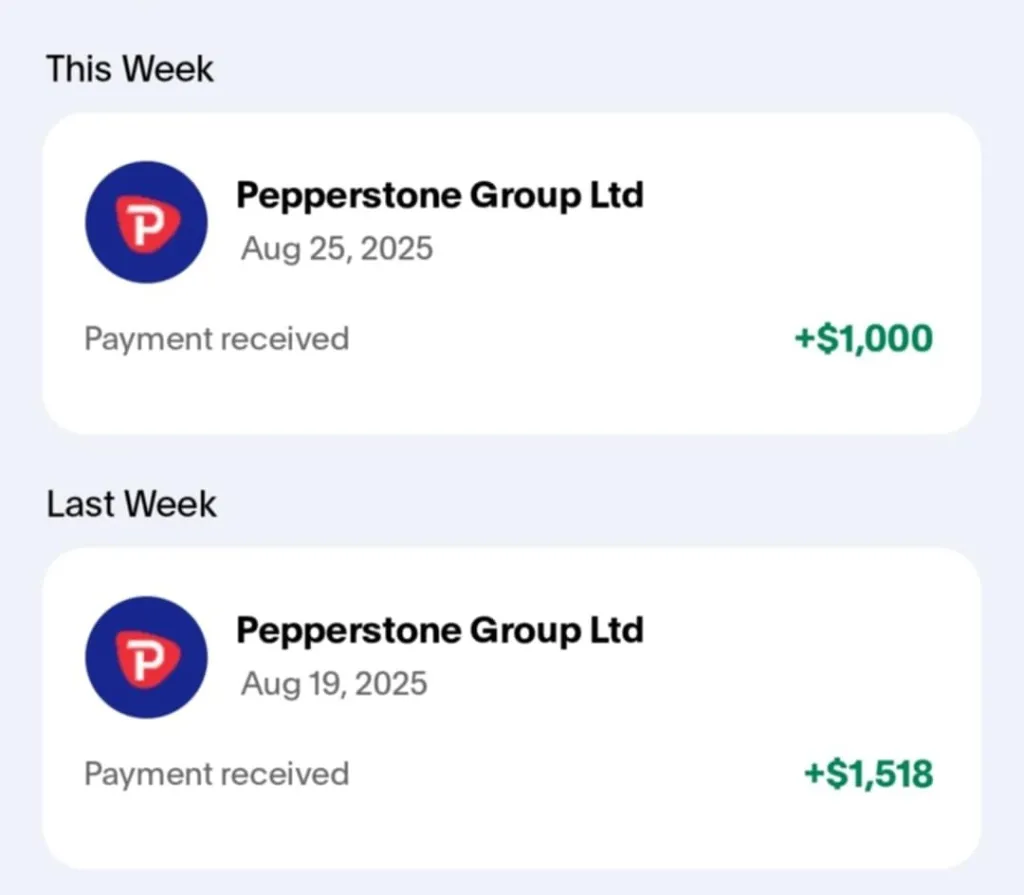1024x895 pixels.
Task: Click Payment received on the $1,518 transaction
Action: (216, 774)
